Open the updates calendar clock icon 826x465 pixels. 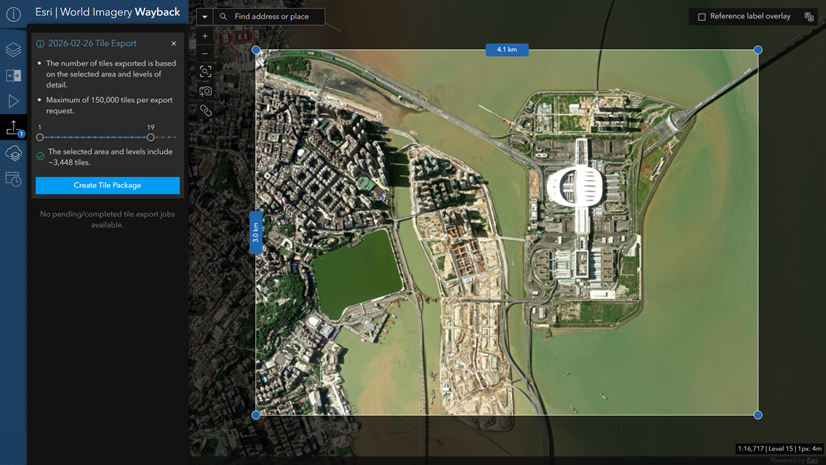(x=13, y=179)
